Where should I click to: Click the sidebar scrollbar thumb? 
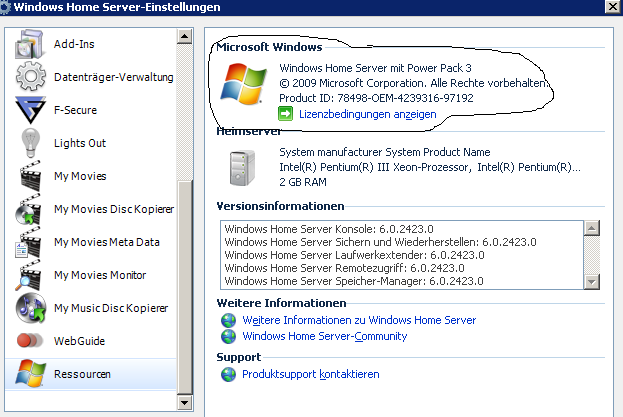click(184, 288)
